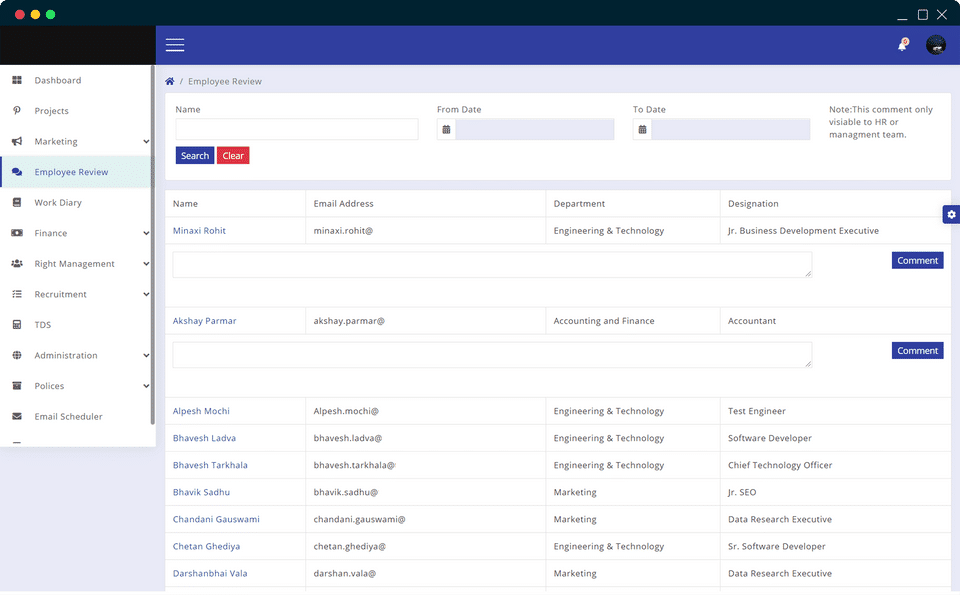Click the Employee Review chat icon
960x595 pixels.
17,172
